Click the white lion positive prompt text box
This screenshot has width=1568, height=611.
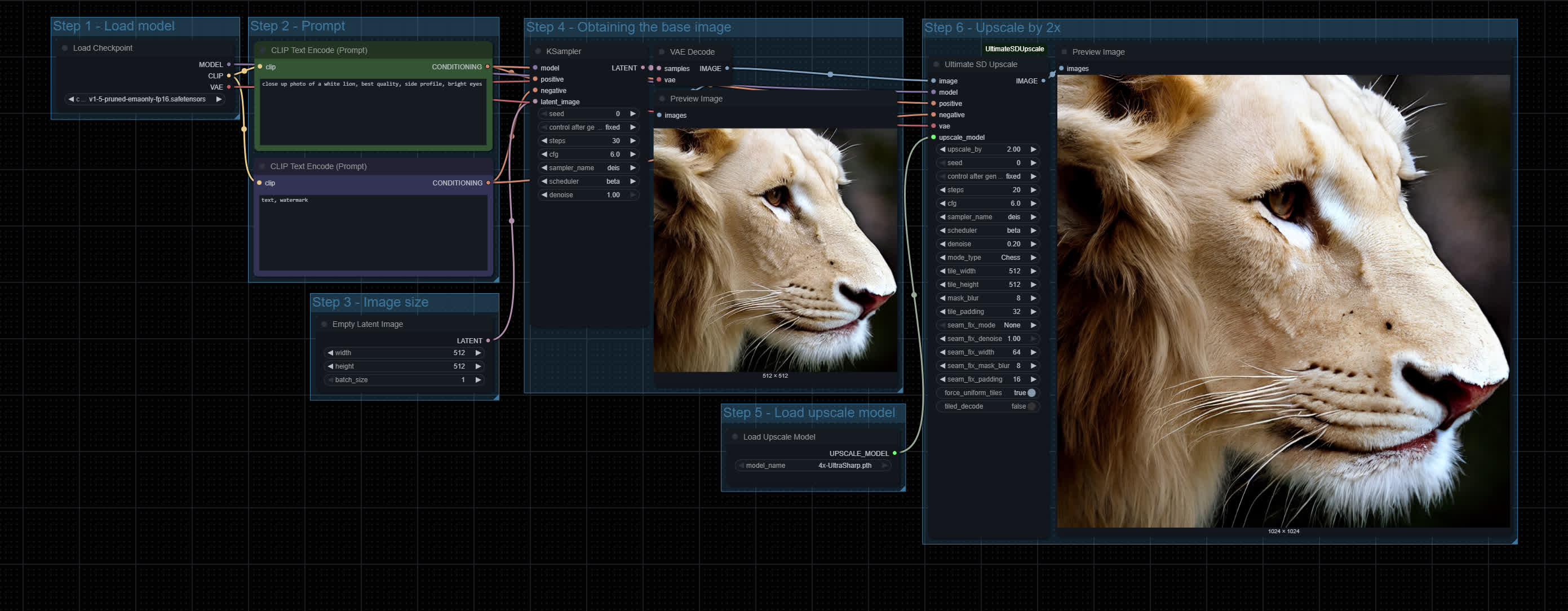pyautogui.click(x=373, y=113)
